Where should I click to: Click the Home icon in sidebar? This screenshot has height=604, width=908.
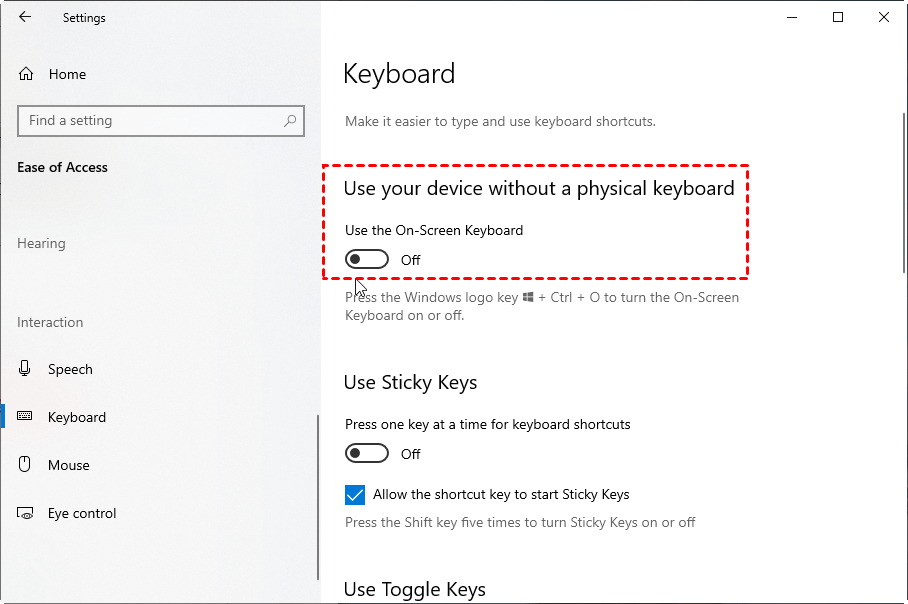pyautogui.click(x=26, y=74)
